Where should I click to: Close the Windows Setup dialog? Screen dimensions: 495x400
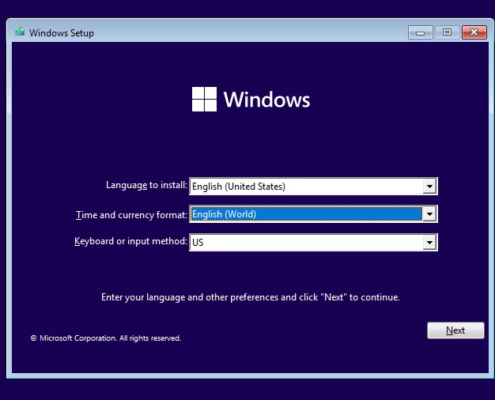pos(474,32)
